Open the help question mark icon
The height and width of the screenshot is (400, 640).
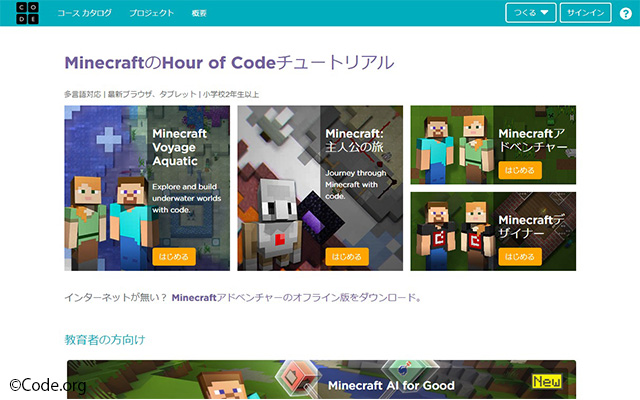(626, 13)
